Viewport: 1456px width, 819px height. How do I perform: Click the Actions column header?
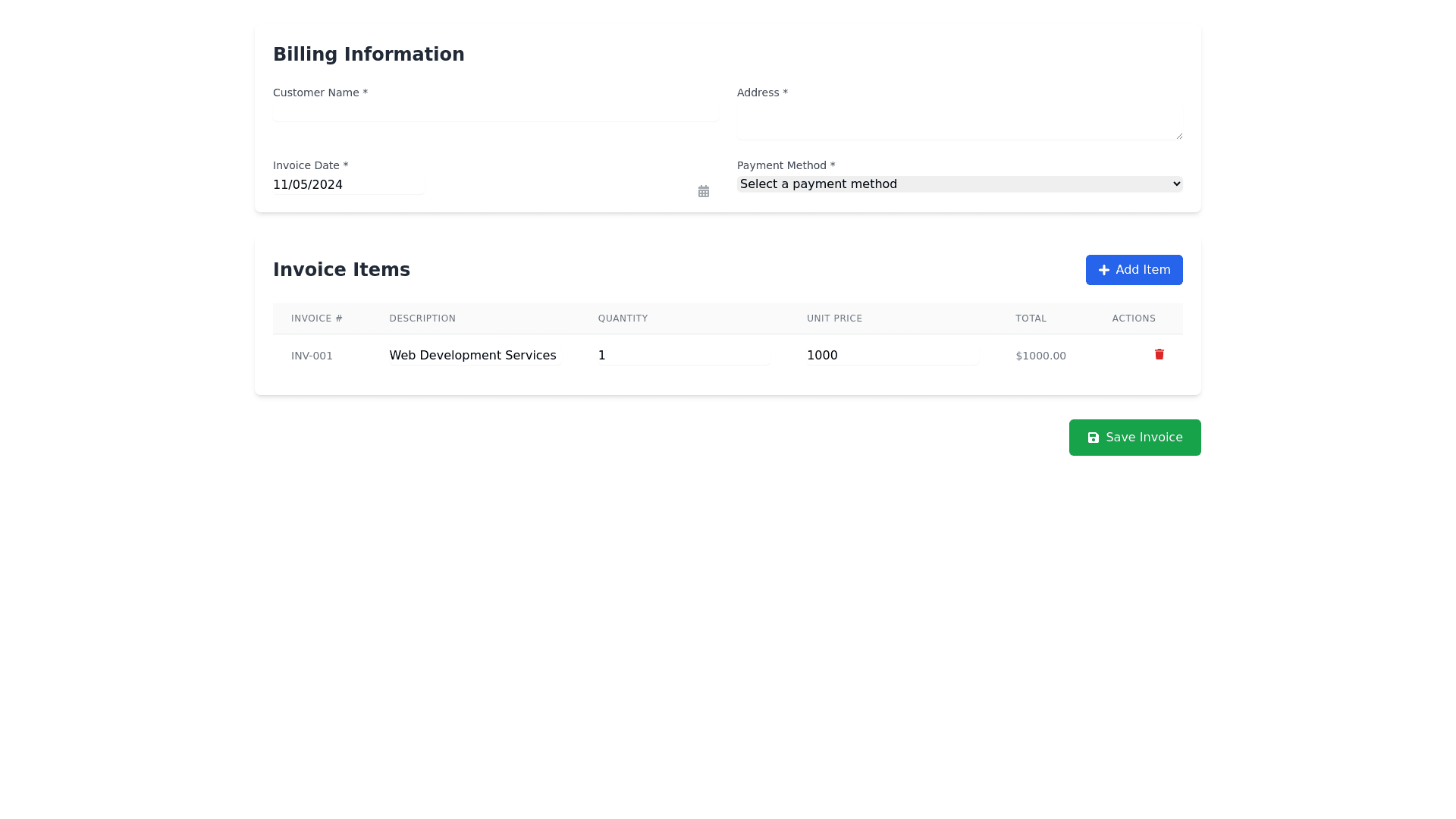1134,318
